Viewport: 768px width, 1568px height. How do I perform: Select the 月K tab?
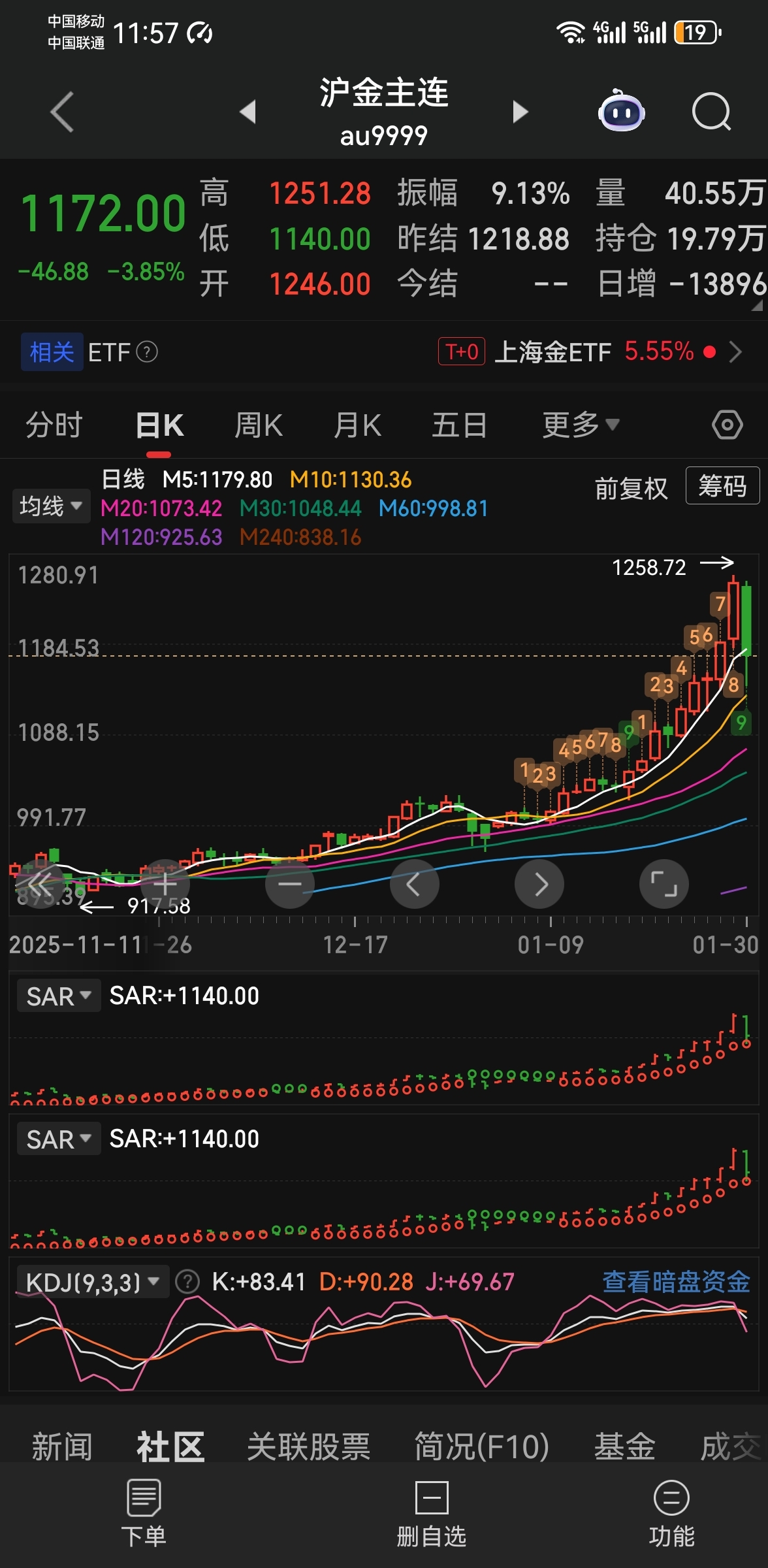[x=357, y=425]
